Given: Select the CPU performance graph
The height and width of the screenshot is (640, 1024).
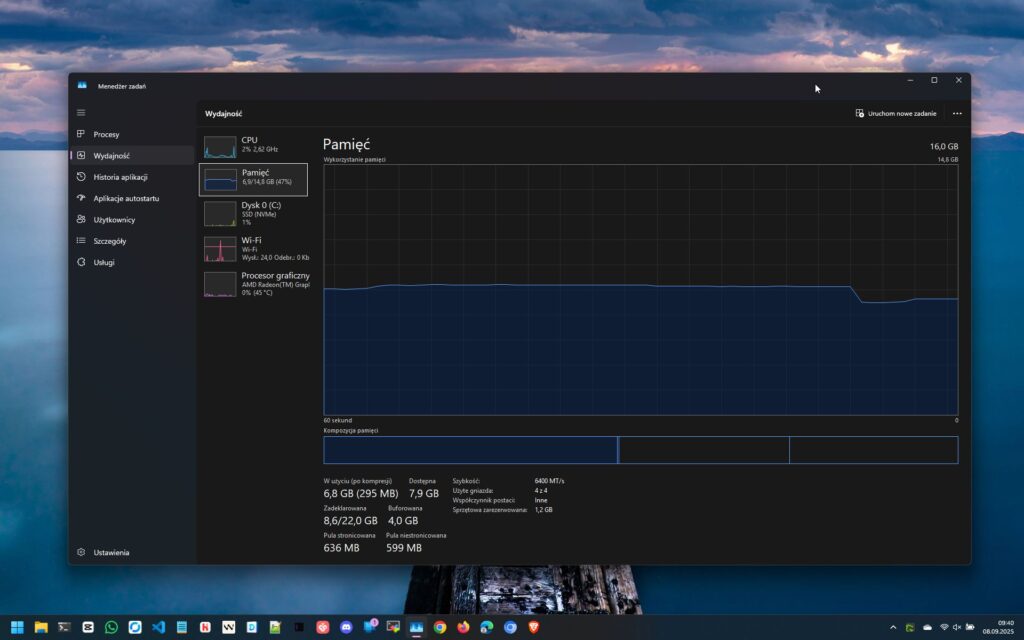Looking at the screenshot, I should [x=220, y=147].
